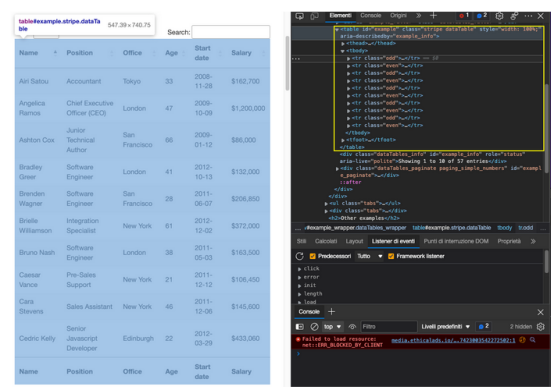Click the $1,200,000 salary cell

pyautogui.click(x=248, y=108)
